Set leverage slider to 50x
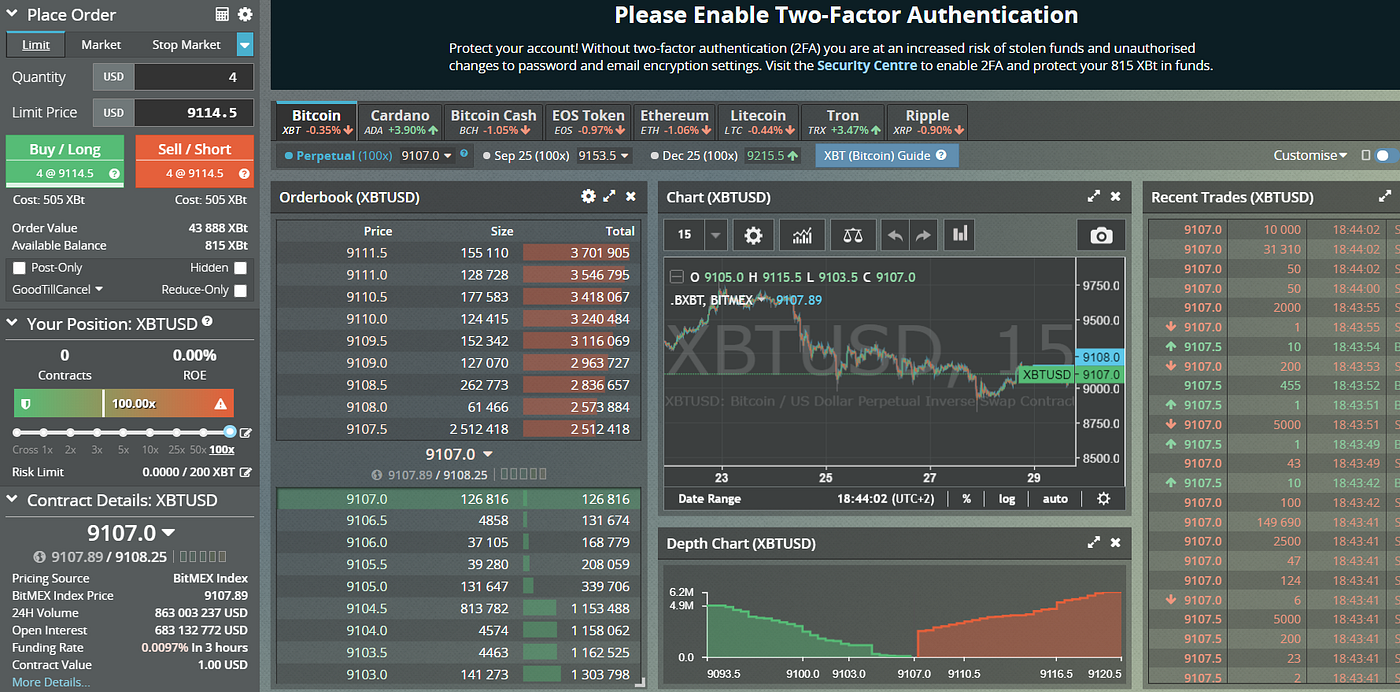1400x692 pixels. click(204, 432)
